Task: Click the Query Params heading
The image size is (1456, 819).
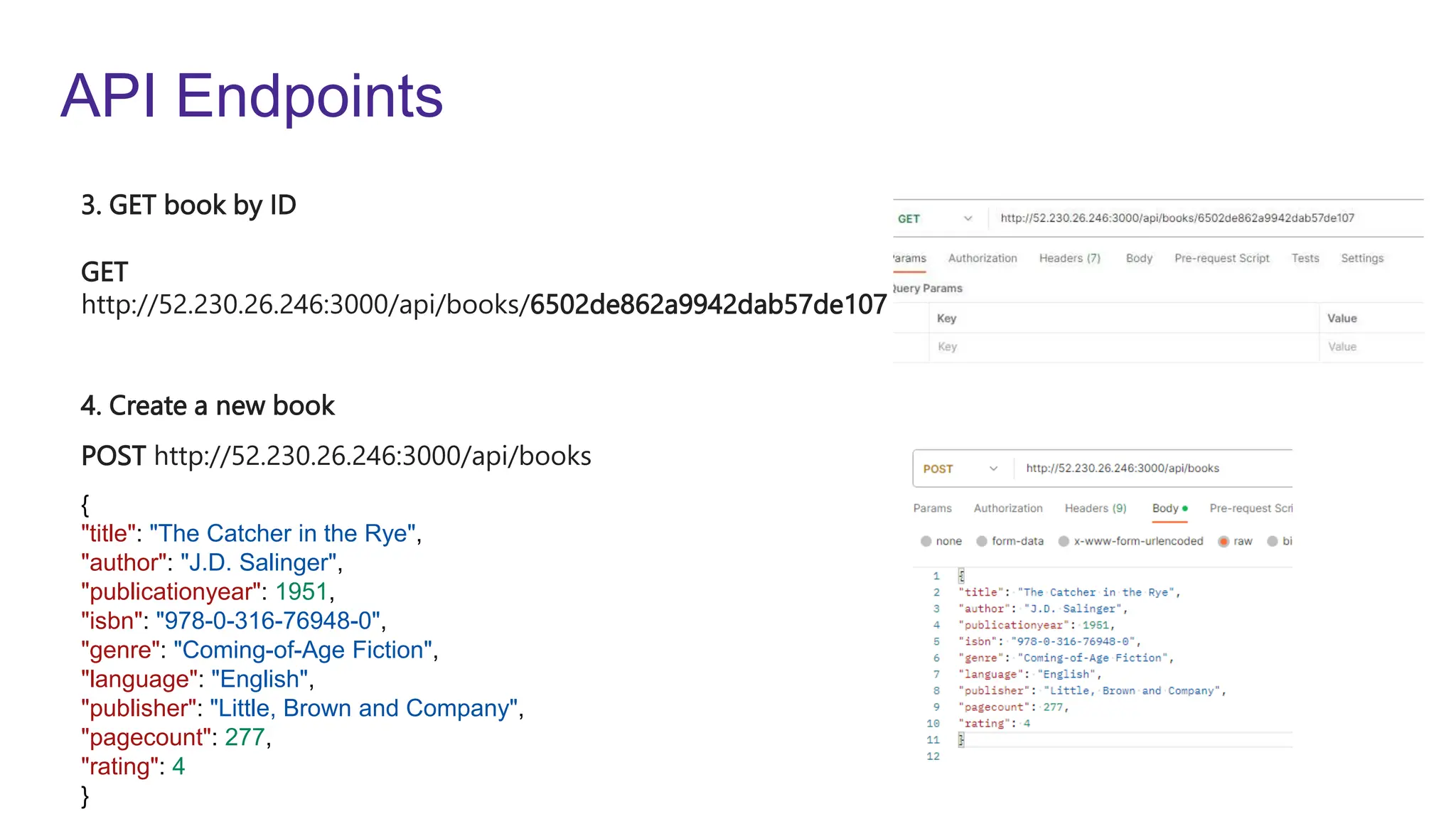Action: [x=927, y=288]
